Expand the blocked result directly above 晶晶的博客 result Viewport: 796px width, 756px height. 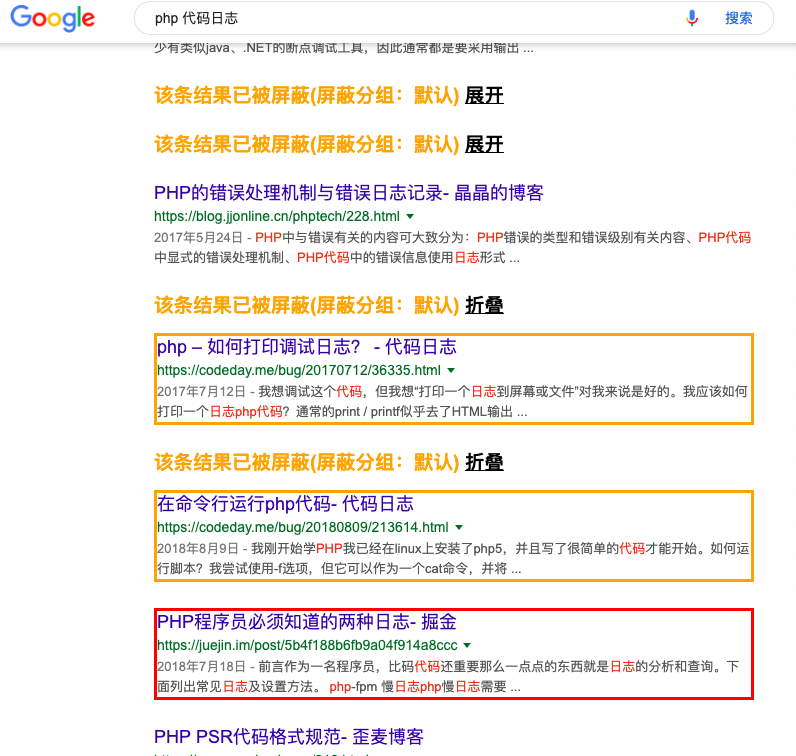coord(484,144)
